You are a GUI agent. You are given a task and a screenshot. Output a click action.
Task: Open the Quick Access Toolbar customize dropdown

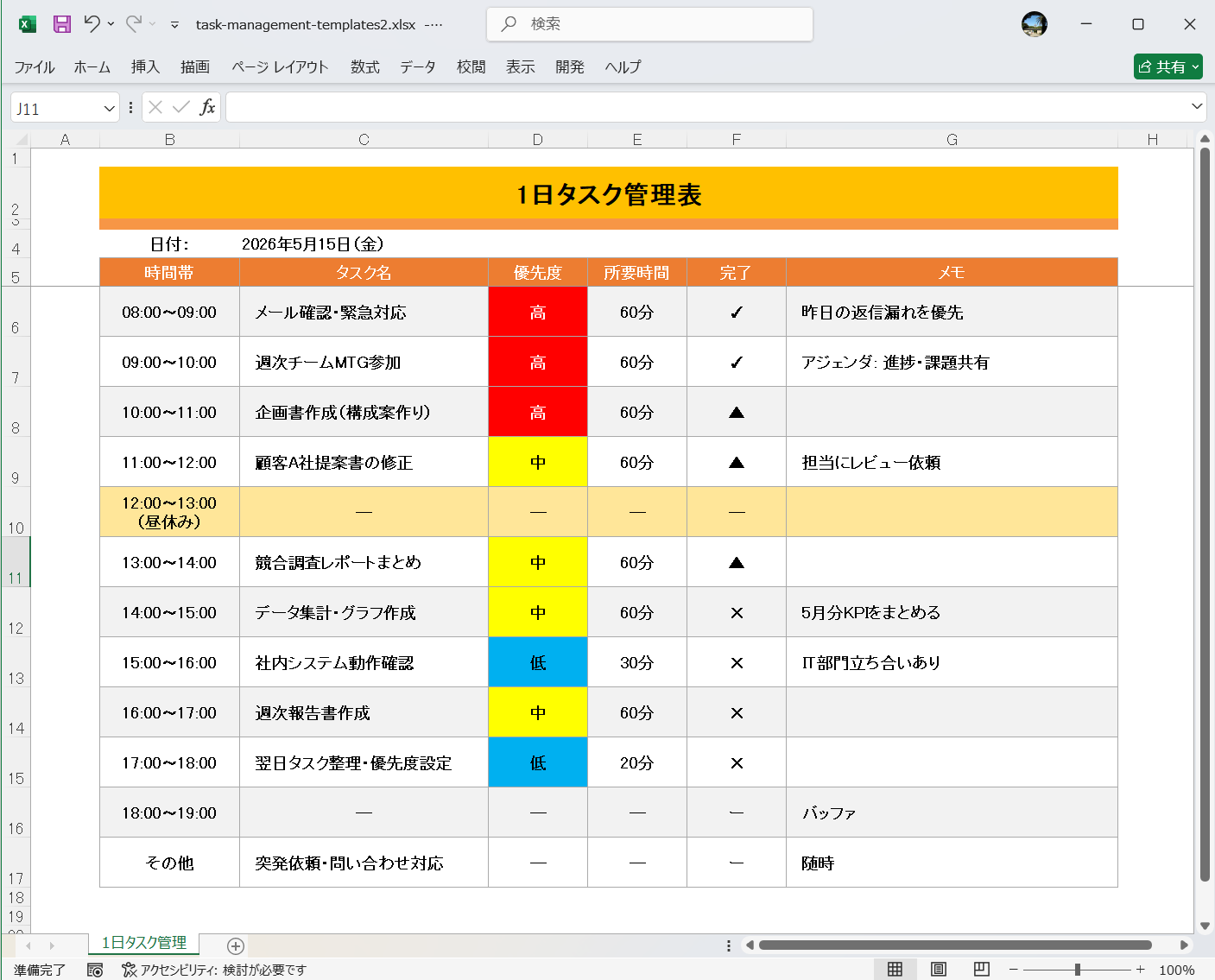174,25
